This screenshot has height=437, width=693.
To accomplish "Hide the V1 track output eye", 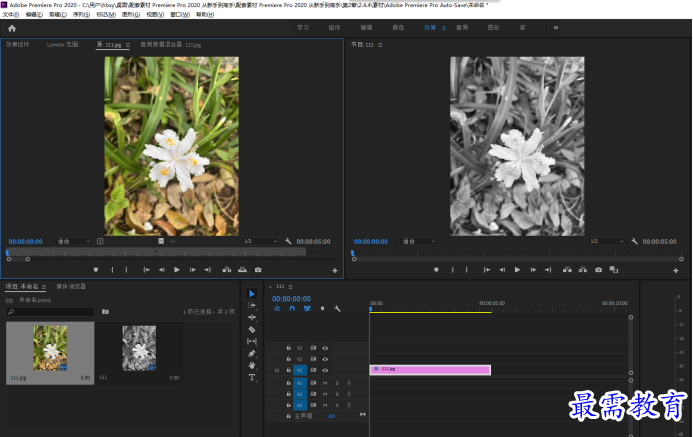I will click(x=325, y=370).
